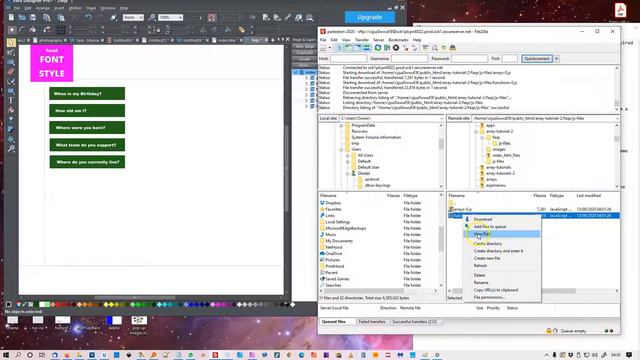
Task: Toggle FileZilla's synchronized browsing icon
Action: (444, 48)
